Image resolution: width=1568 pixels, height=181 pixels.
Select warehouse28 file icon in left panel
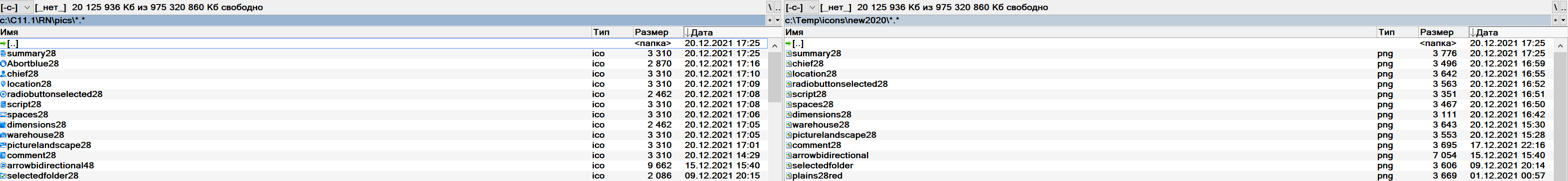pos(3,135)
